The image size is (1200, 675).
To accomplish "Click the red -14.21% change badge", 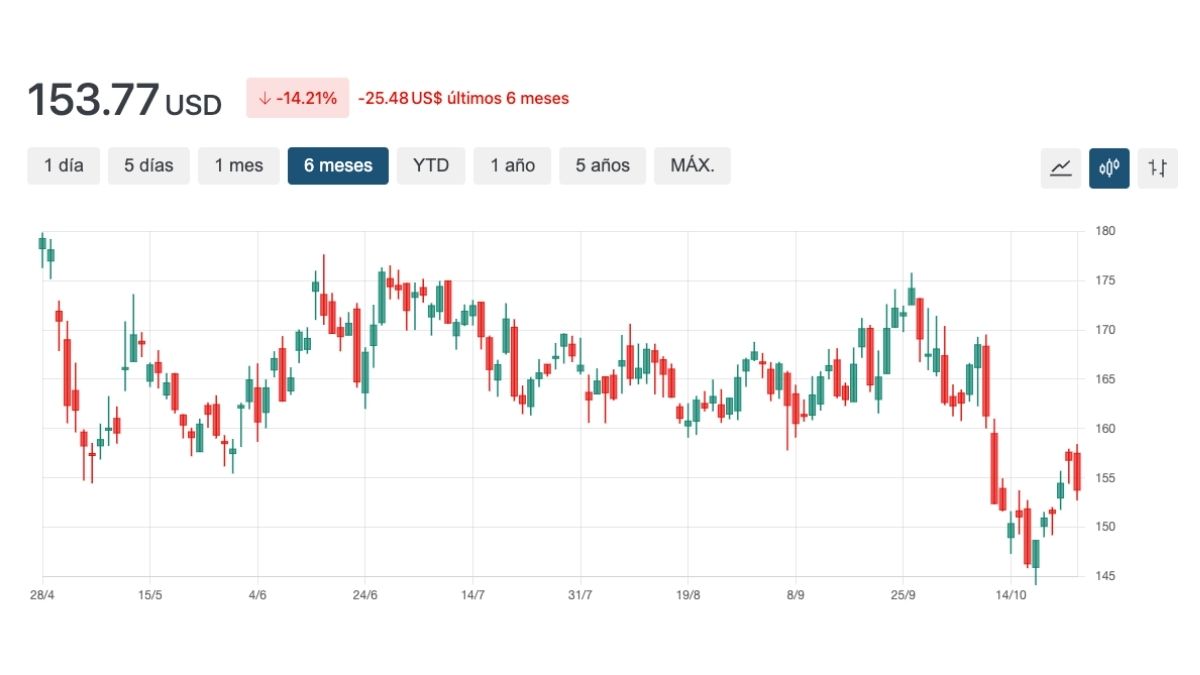I will pos(297,98).
